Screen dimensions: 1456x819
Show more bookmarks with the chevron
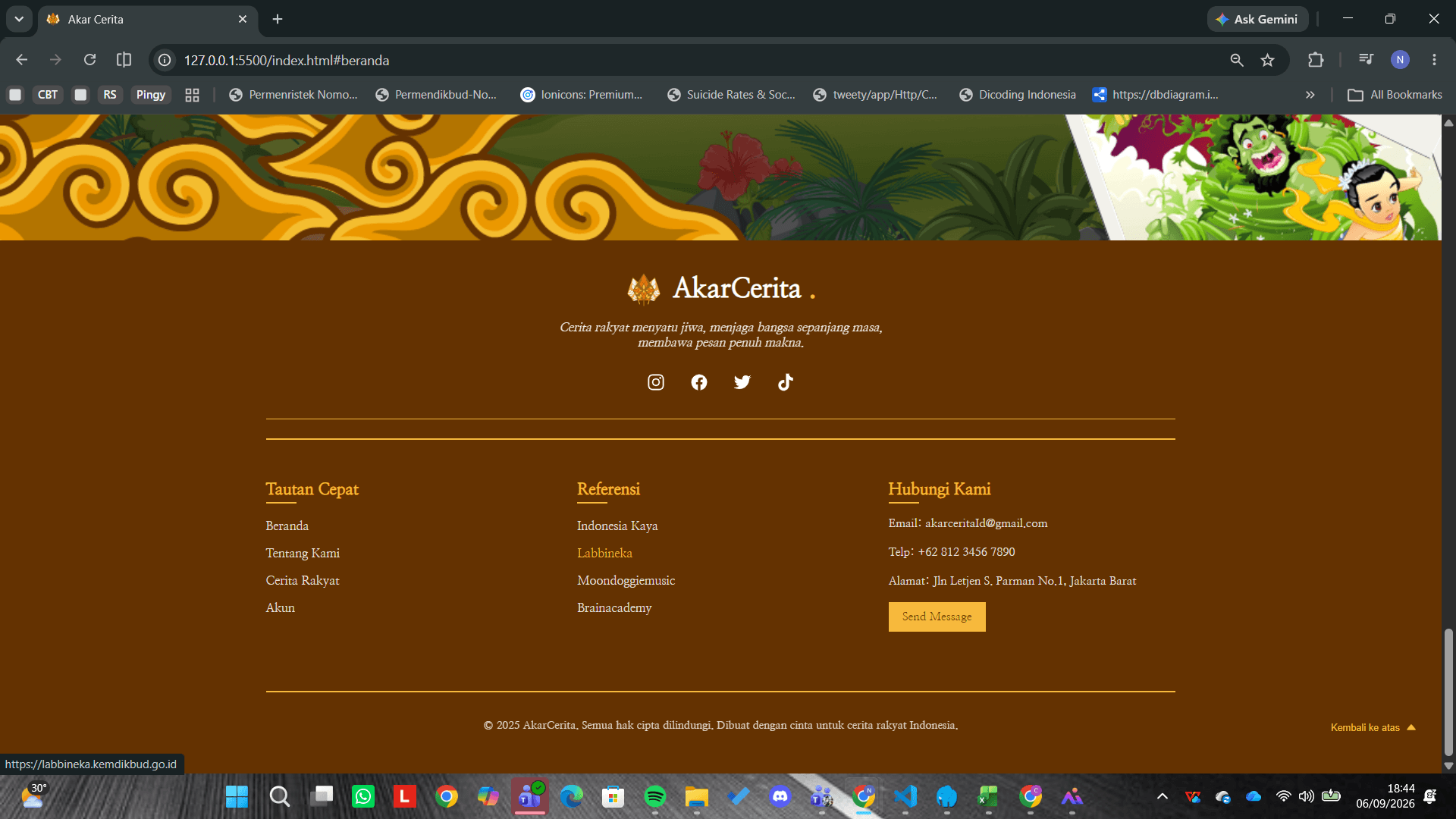pyautogui.click(x=1310, y=95)
